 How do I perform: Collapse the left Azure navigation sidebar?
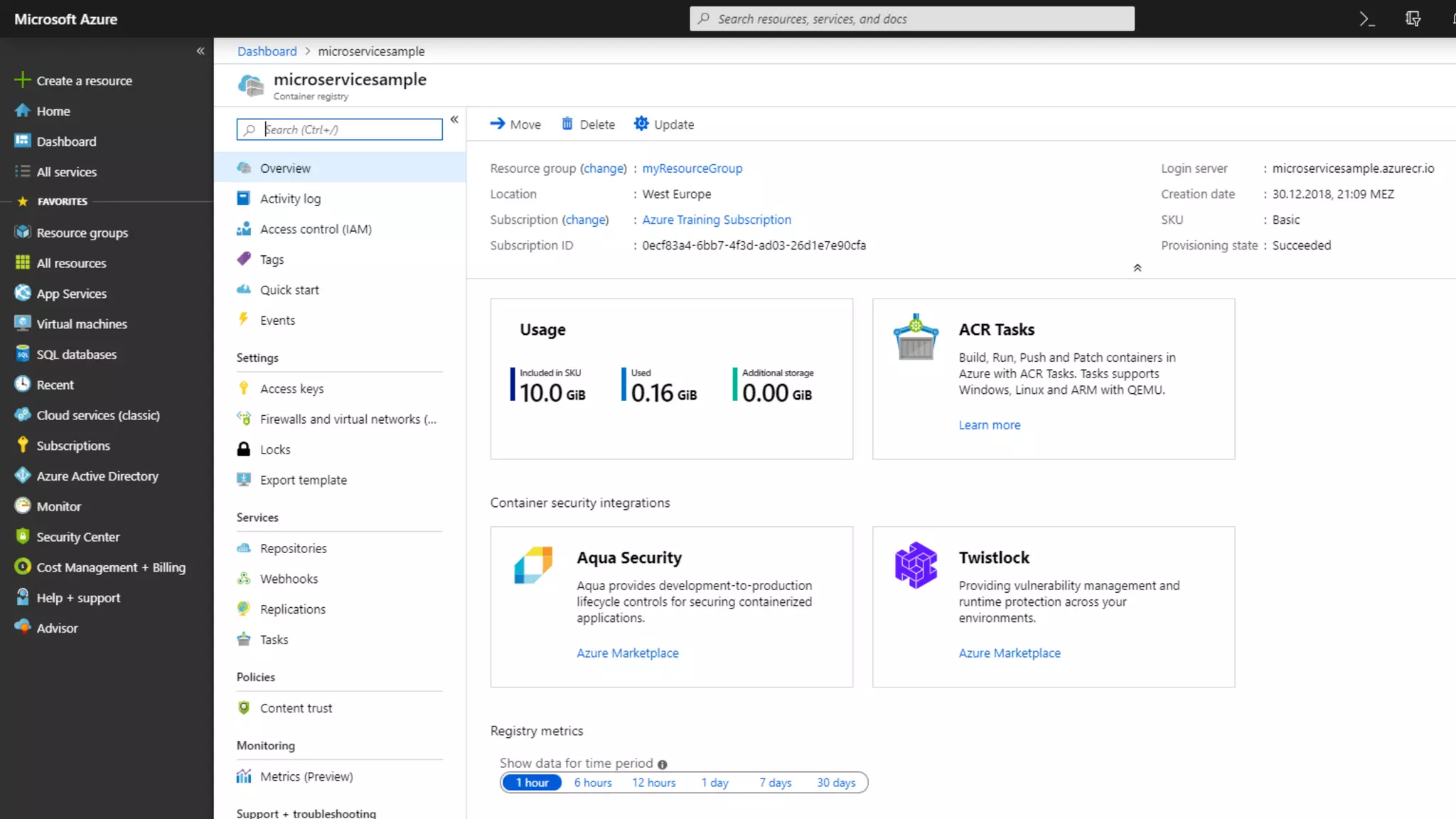pos(200,51)
